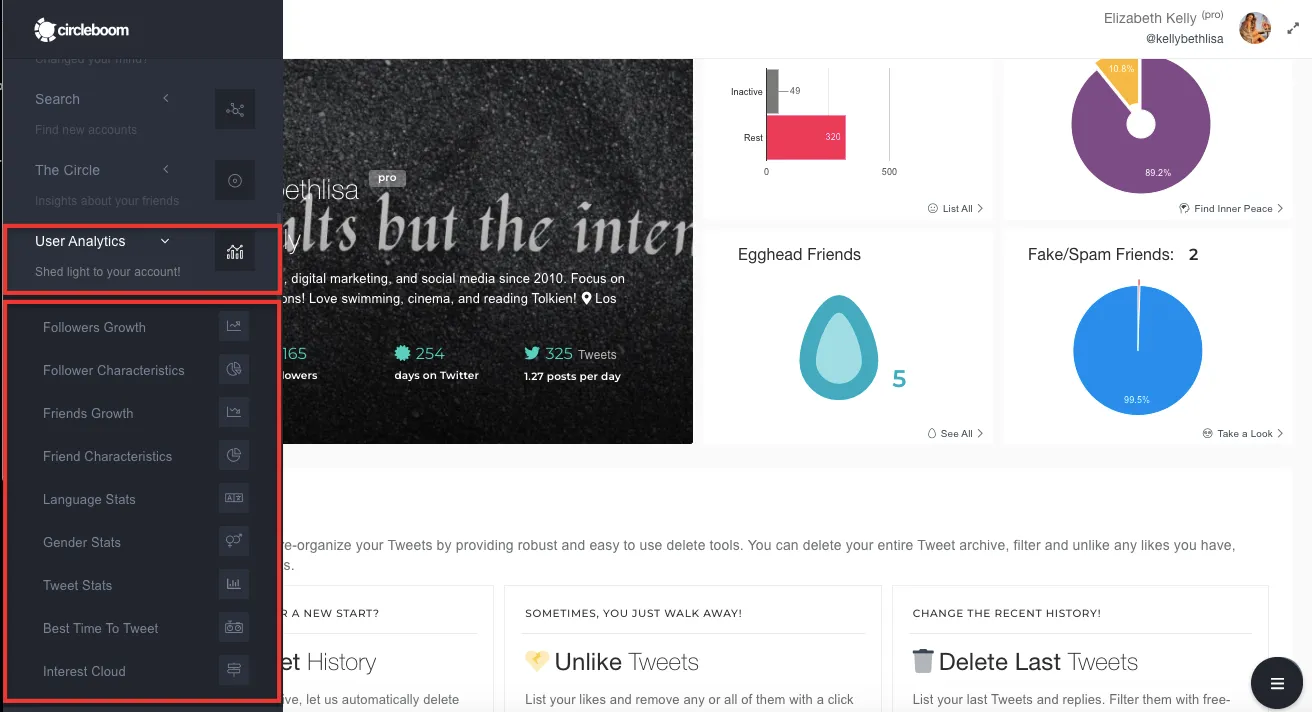Click the Tweet Stats bar chart icon
The height and width of the screenshot is (712, 1312).
click(234, 583)
